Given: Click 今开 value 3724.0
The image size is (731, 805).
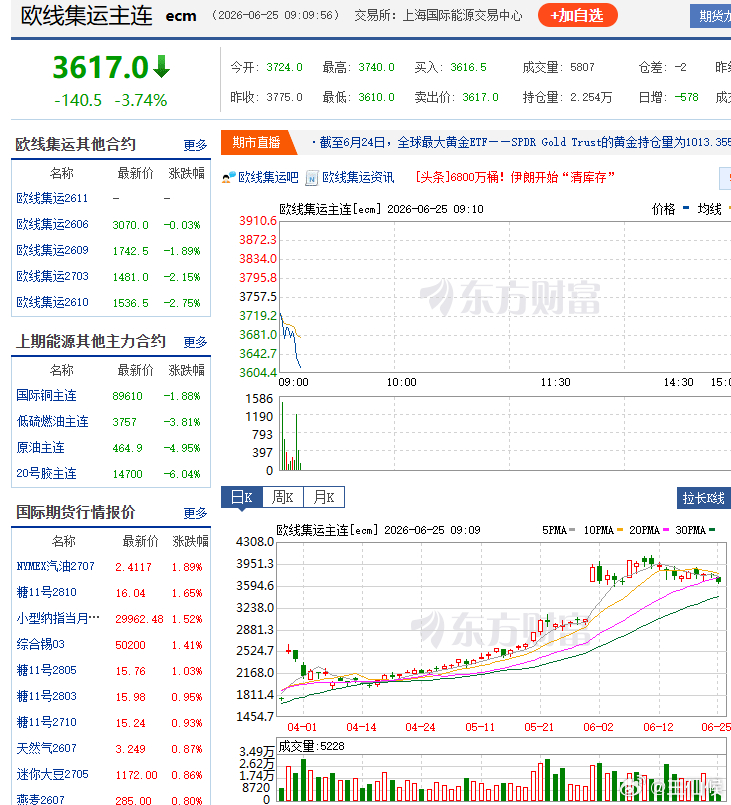Looking at the screenshot, I should pyautogui.click(x=284, y=67).
